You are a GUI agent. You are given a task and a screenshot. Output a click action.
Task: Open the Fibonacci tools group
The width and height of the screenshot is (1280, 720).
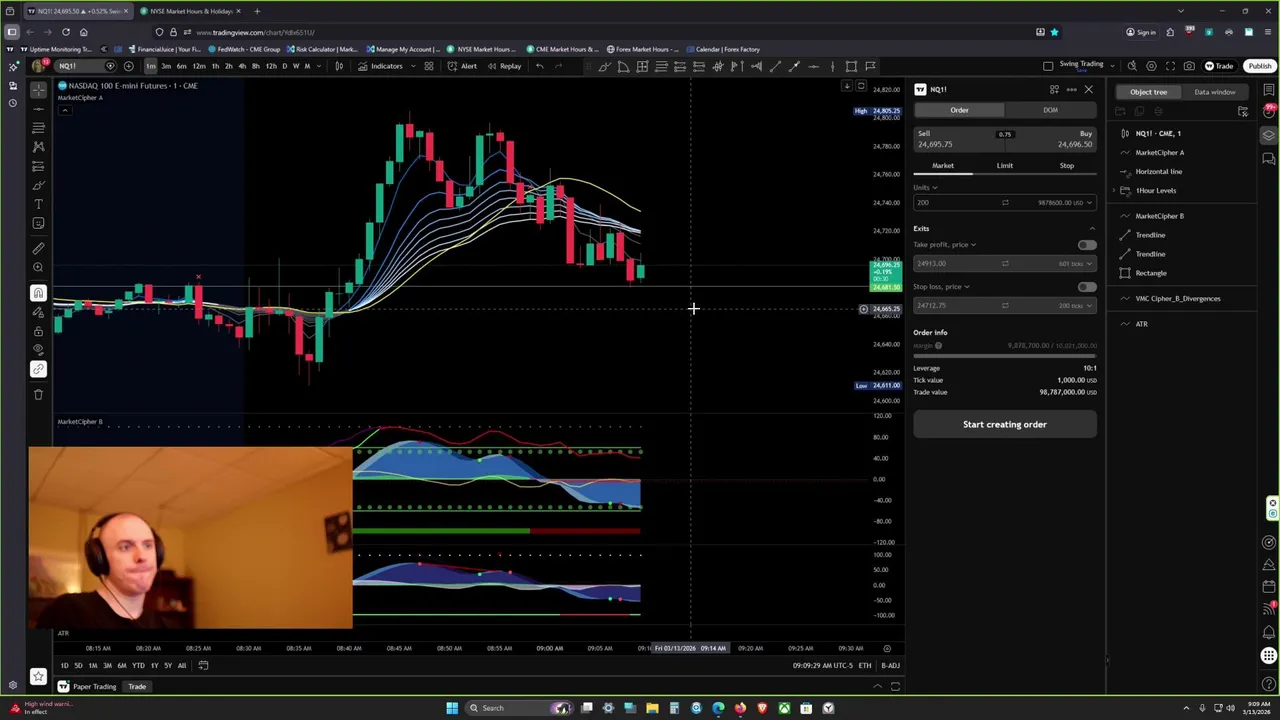pyautogui.click(x=38, y=128)
